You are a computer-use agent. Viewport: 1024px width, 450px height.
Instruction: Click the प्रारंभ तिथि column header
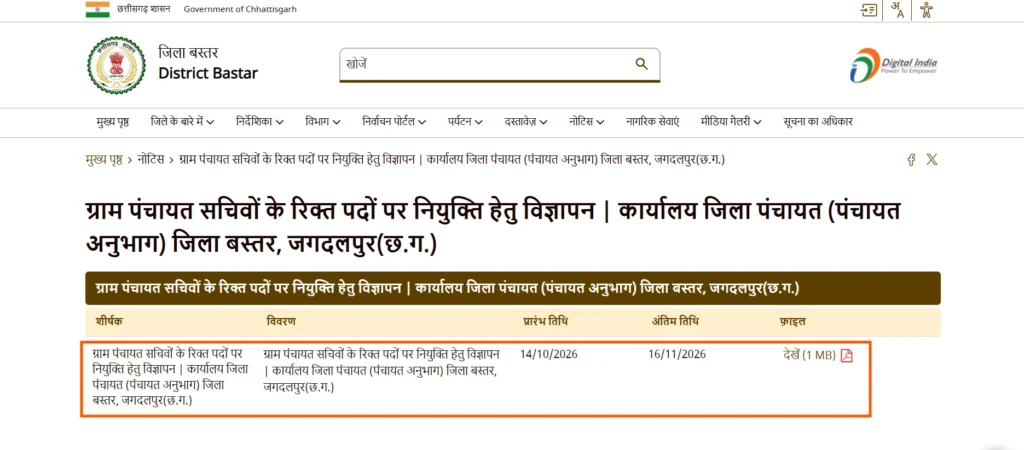[545, 322]
